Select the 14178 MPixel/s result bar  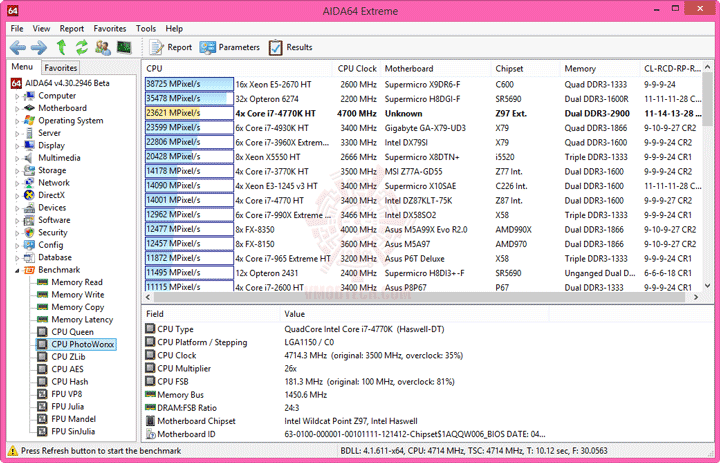[189, 171]
